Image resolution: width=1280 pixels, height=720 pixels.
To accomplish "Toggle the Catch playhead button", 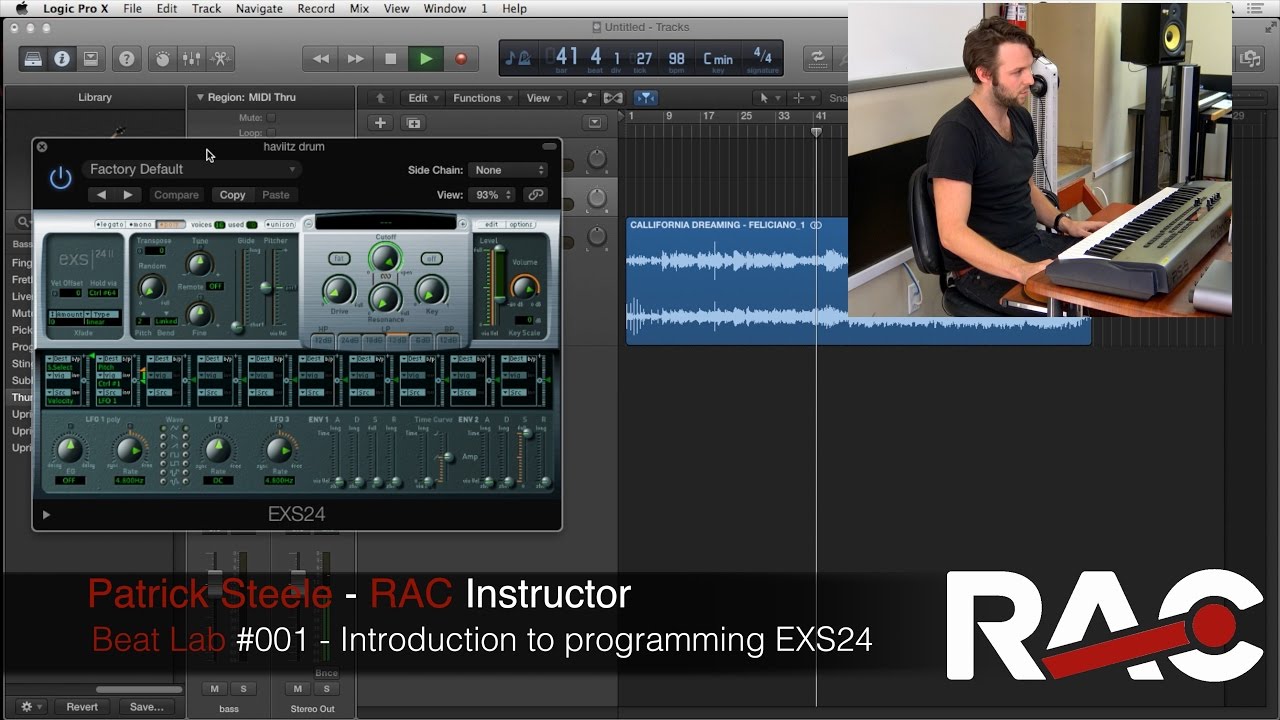I will pyautogui.click(x=646, y=98).
